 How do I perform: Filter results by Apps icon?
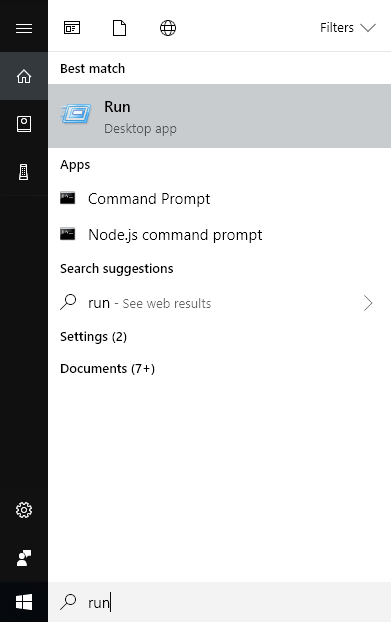(72, 28)
